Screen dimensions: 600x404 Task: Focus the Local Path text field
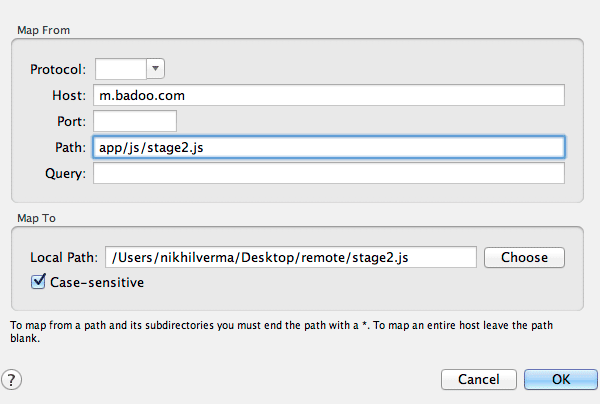(x=290, y=257)
